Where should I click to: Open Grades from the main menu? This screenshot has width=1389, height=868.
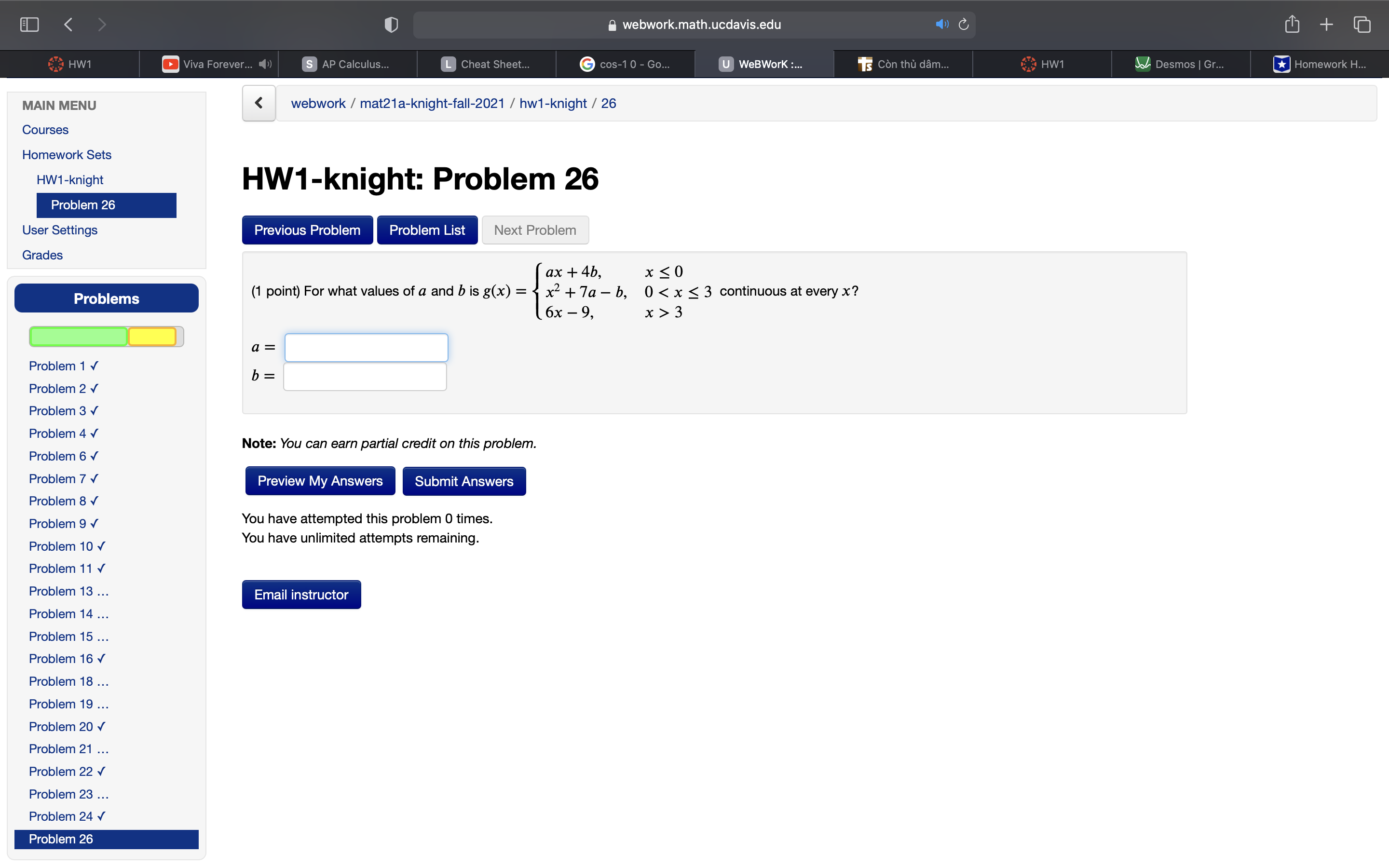pyautogui.click(x=42, y=255)
